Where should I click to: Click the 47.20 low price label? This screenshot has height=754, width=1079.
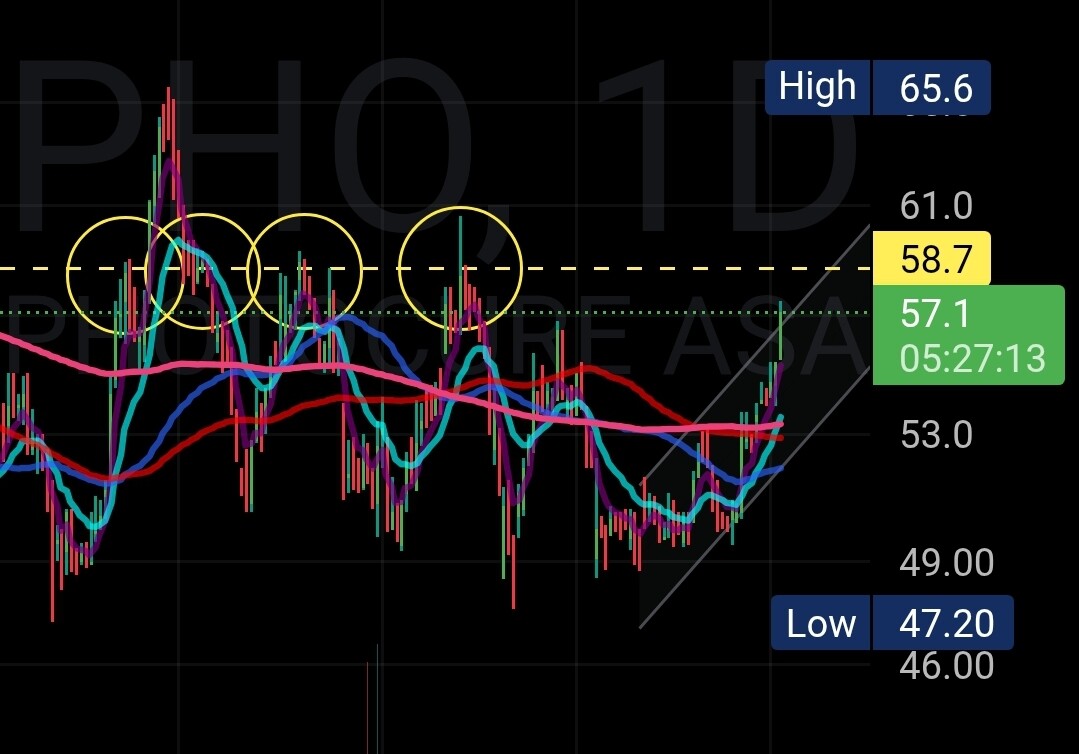tap(943, 623)
